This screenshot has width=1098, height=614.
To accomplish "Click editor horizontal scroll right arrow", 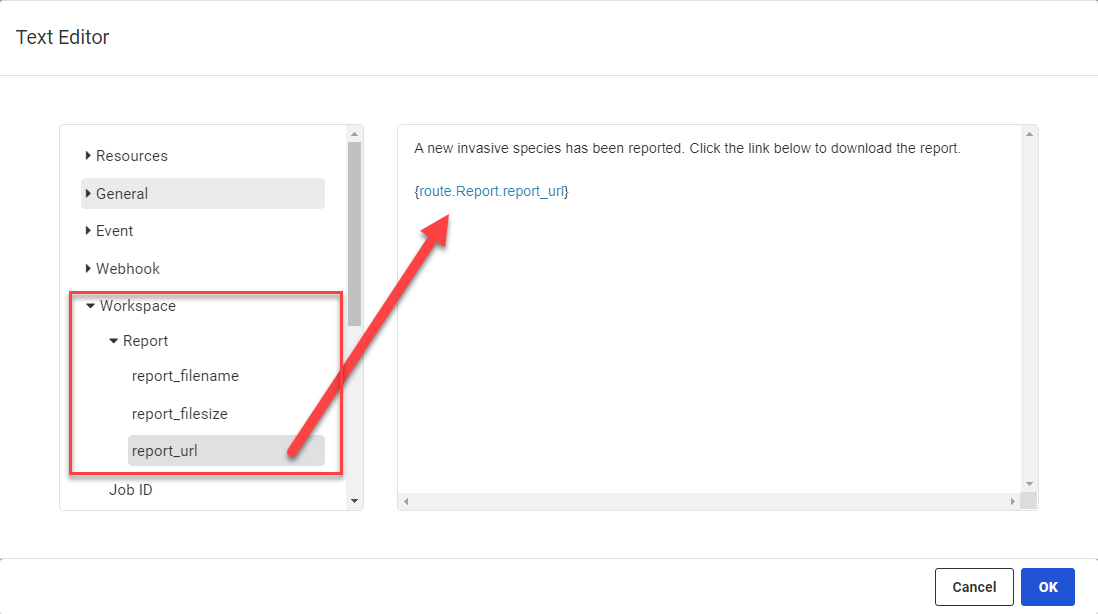I will click(1012, 501).
